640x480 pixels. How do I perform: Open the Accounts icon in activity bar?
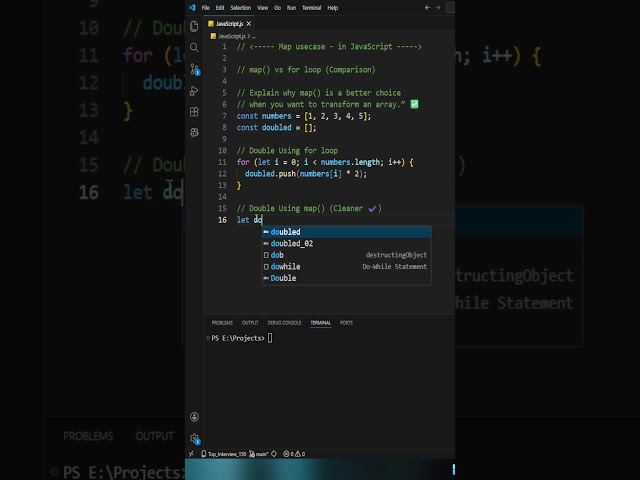pos(195,417)
